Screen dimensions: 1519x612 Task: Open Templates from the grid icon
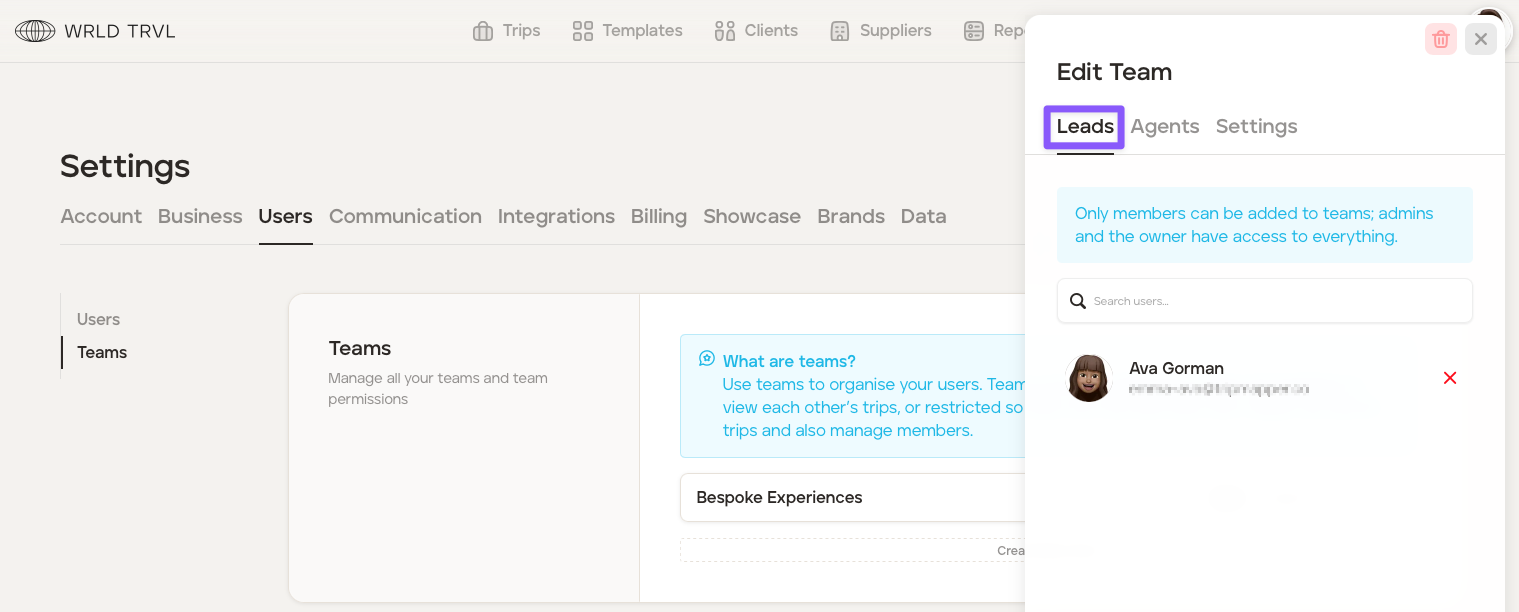coord(583,31)
